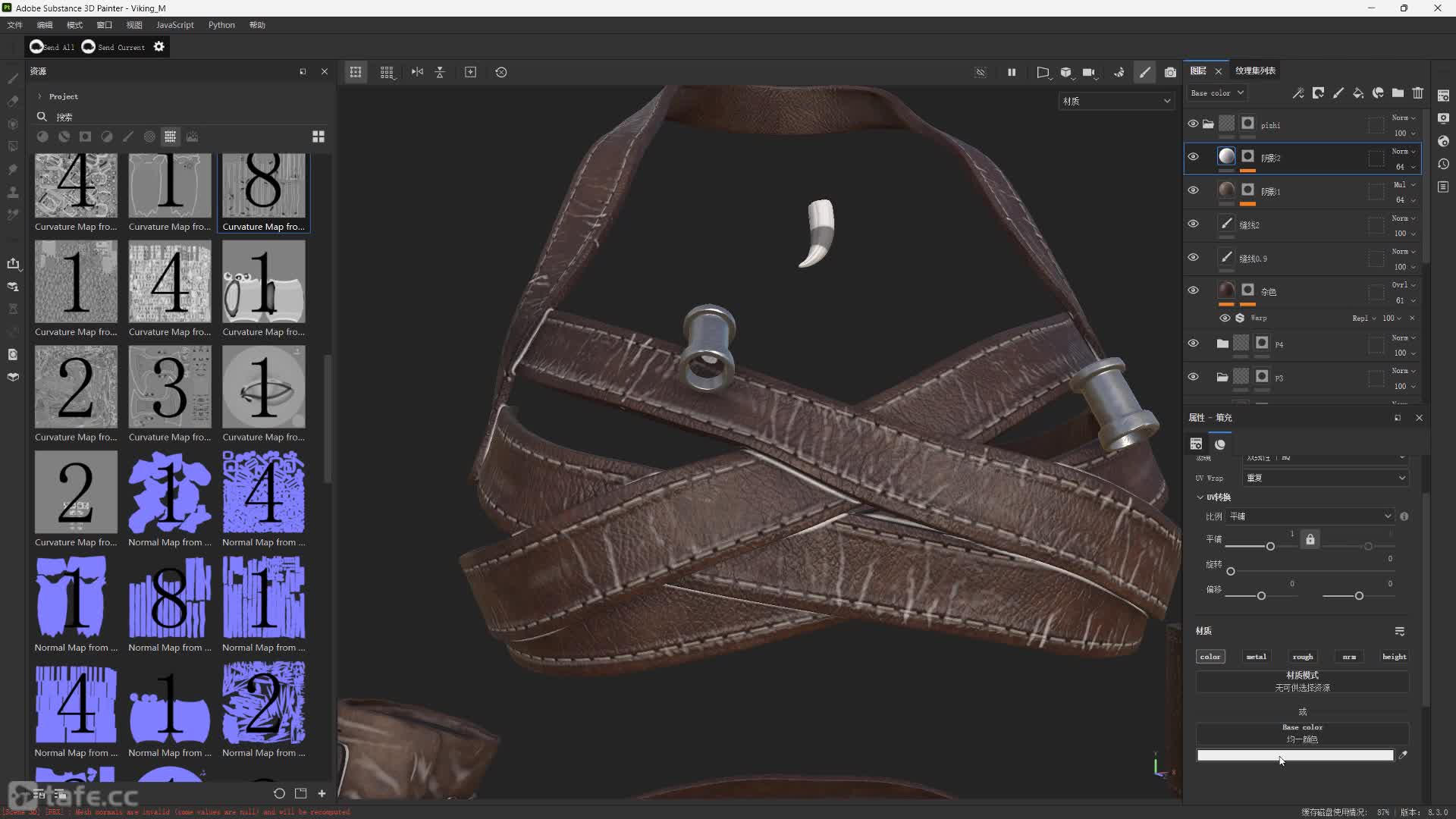Hide the 缝线0.9 layer
This screenshot has width=1456, height=819.
pos(1193,257)
